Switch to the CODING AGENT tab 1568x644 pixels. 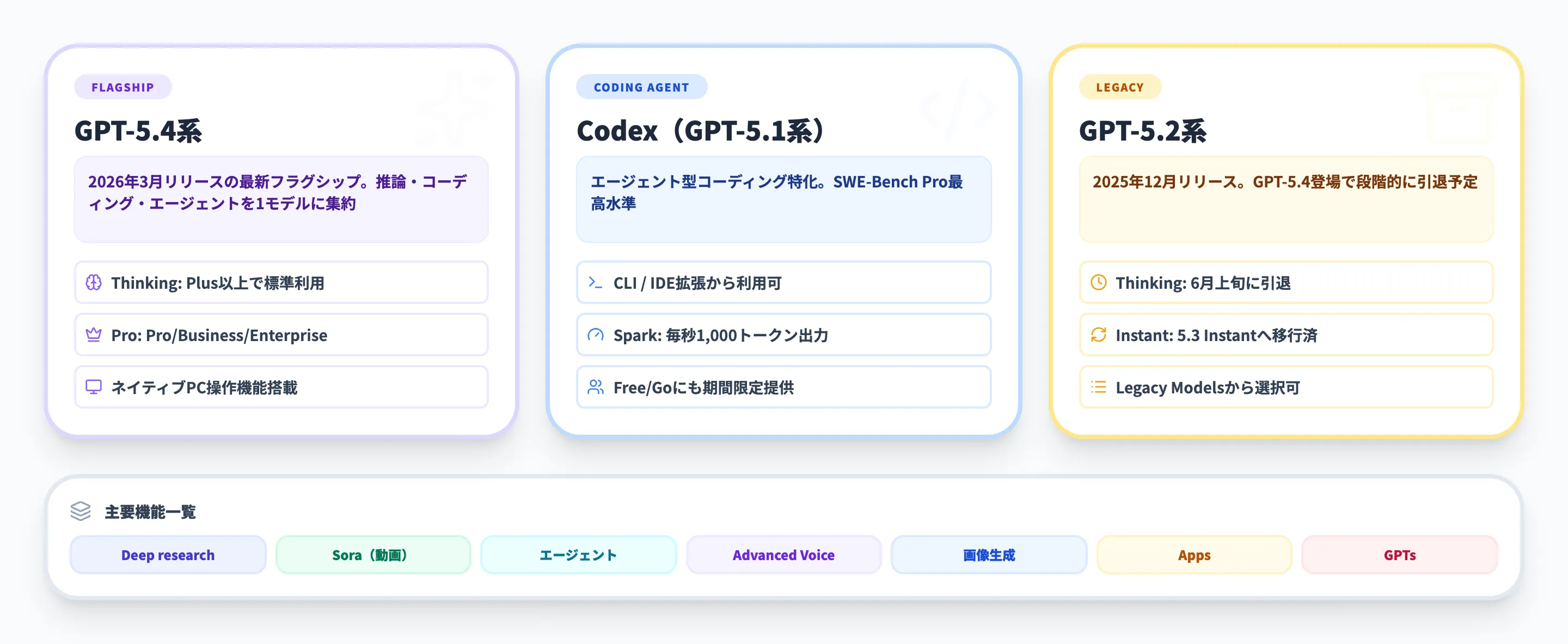tap(641, 87)
